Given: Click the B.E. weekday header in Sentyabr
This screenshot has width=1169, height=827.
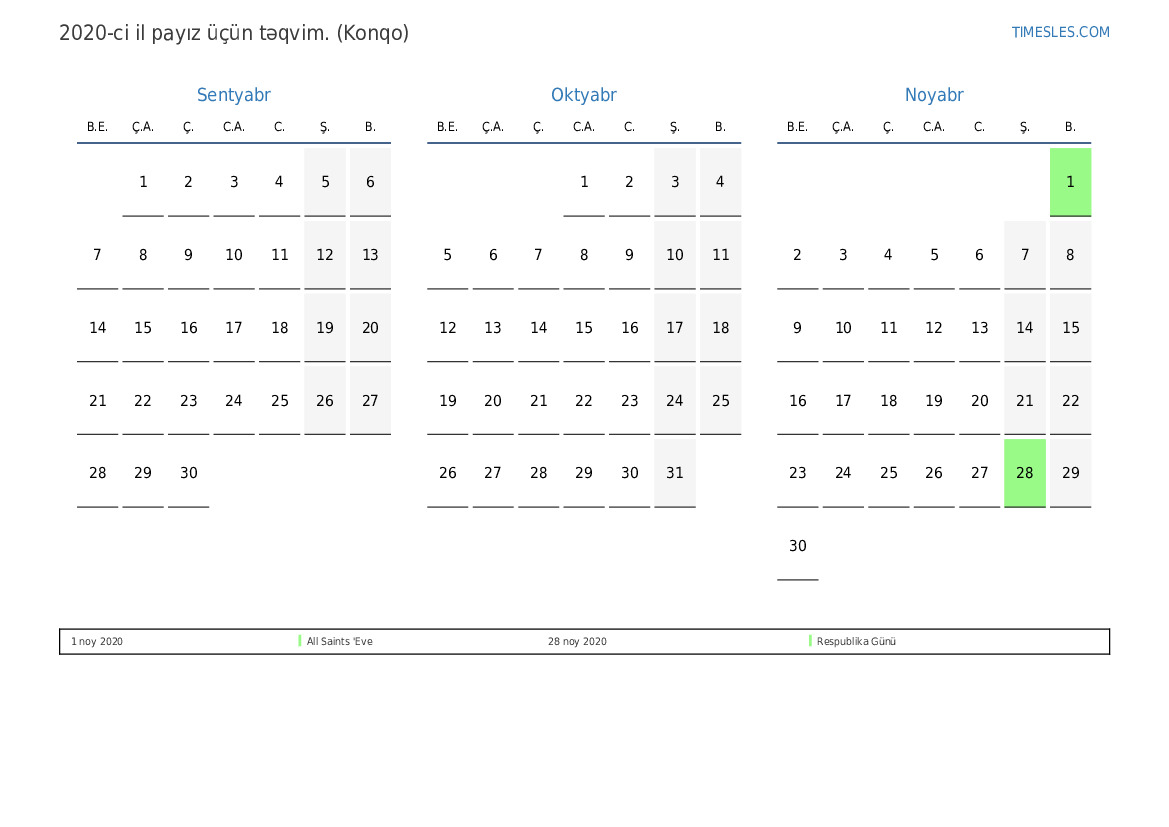Looking at the screenshot, I should pos(97,127).
